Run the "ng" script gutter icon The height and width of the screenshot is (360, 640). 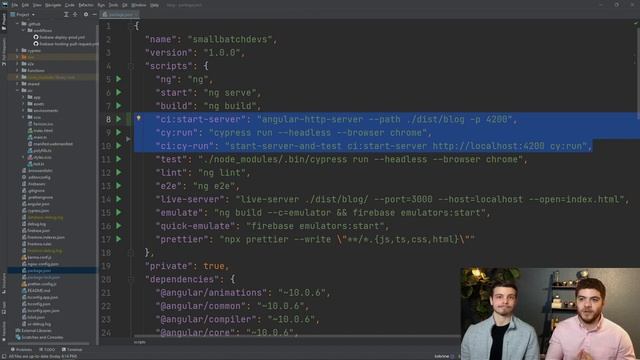point(119,79)
